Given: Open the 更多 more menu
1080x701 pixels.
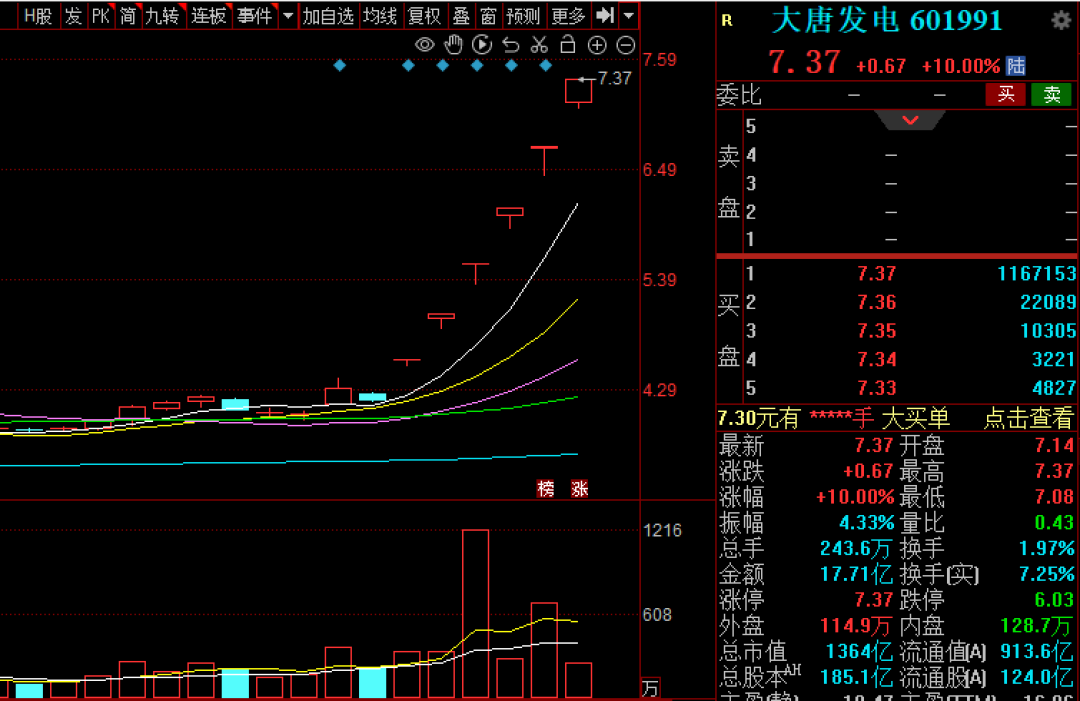Looking at the screenshot, I should (568, 15).
